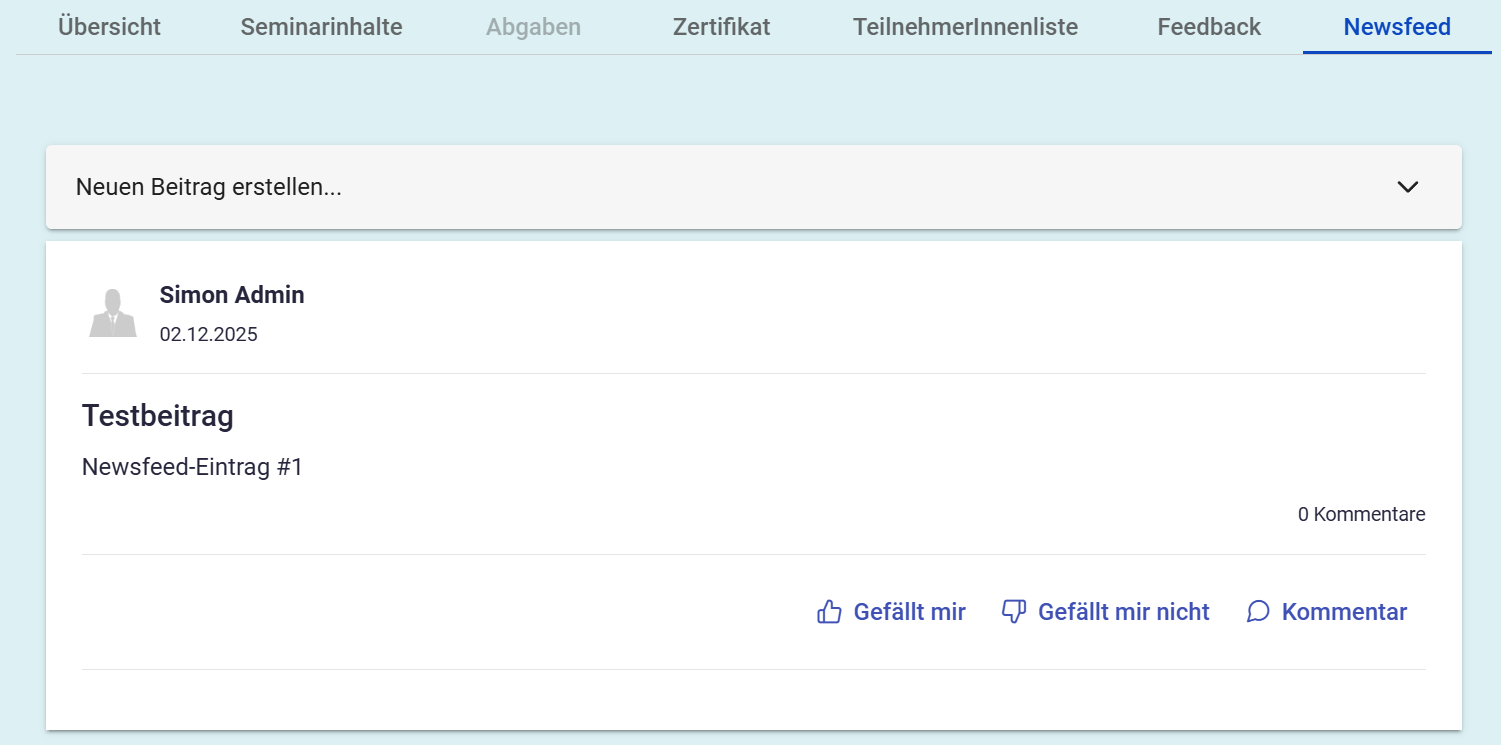This screenshot has width=1501, height=745.
Task: Click the thumbs-up icon on the post
Action: point(829,612)
